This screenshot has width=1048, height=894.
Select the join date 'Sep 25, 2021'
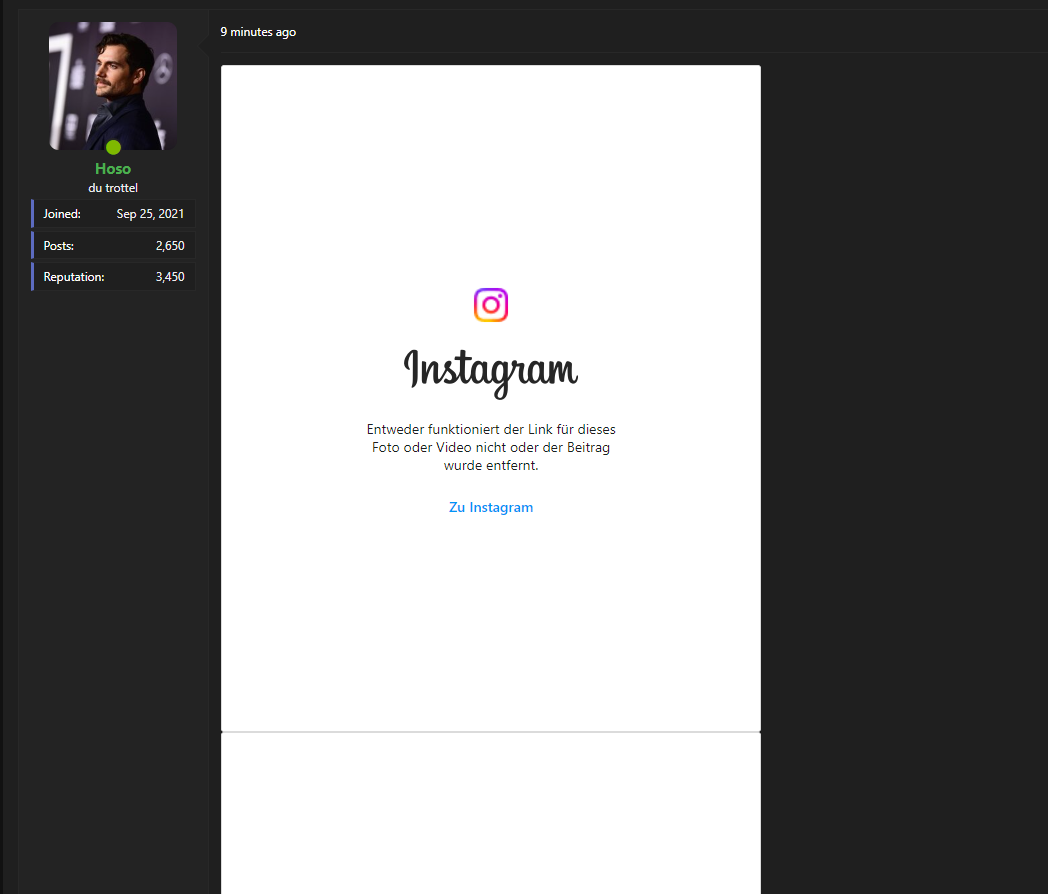coord(150,214)
